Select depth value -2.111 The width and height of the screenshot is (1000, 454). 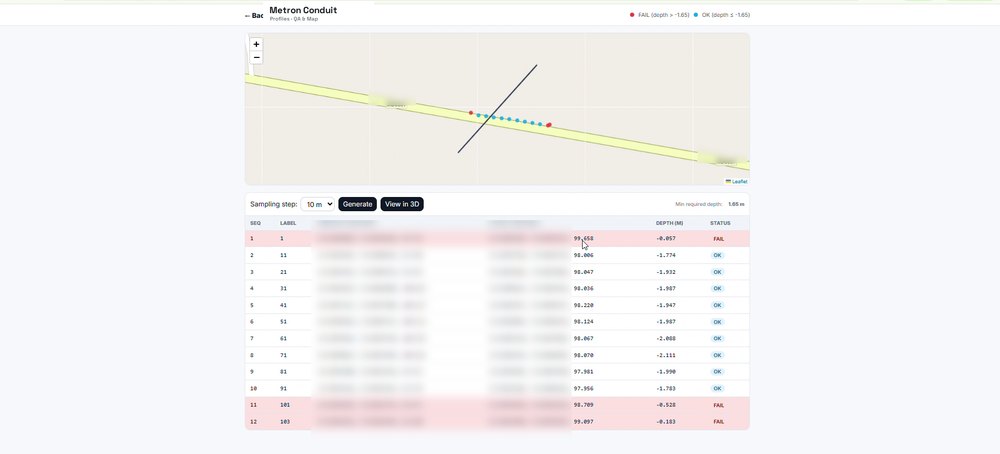666,355
